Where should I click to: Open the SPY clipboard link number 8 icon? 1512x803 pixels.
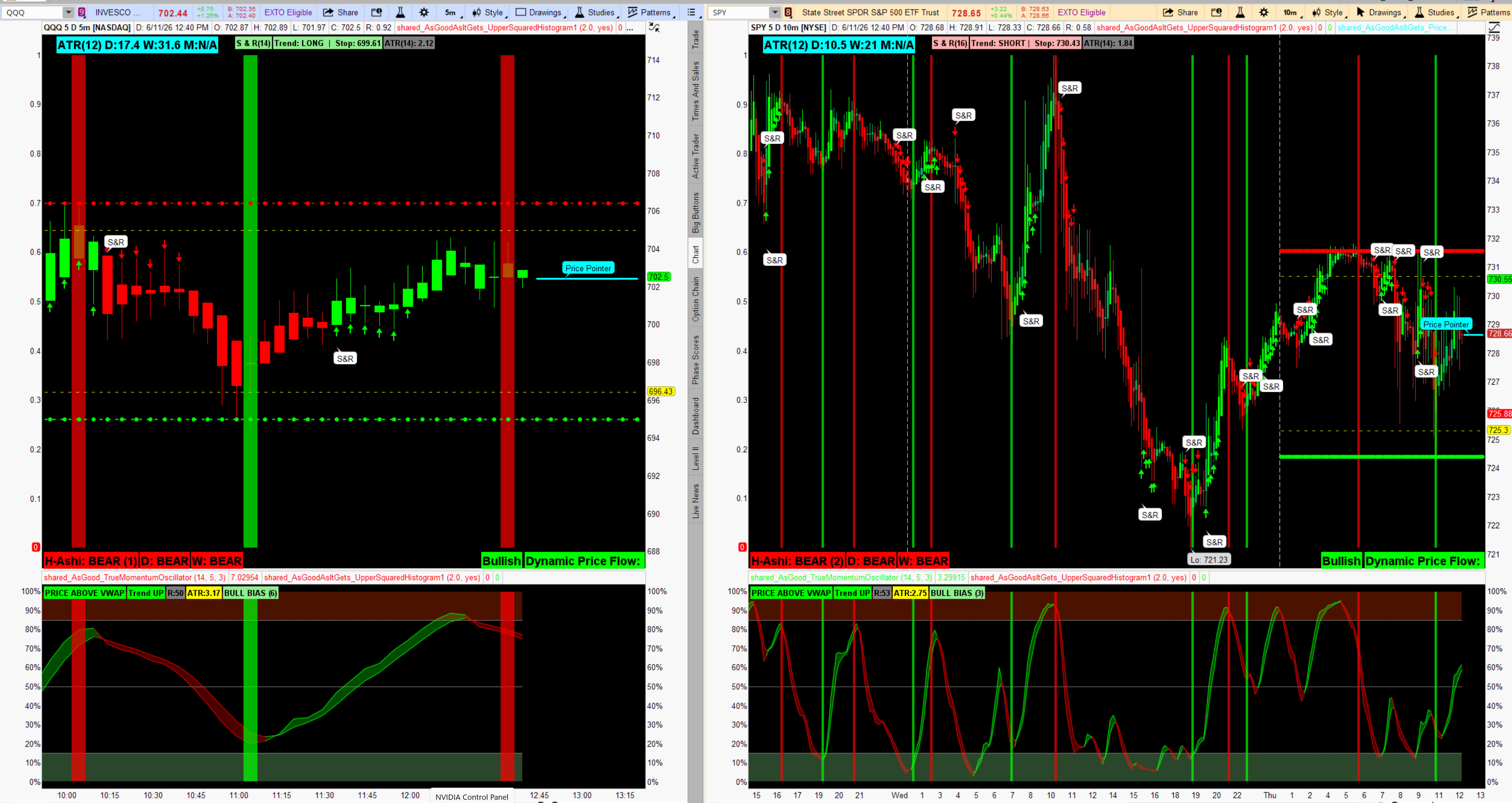(x=788, y=12)
